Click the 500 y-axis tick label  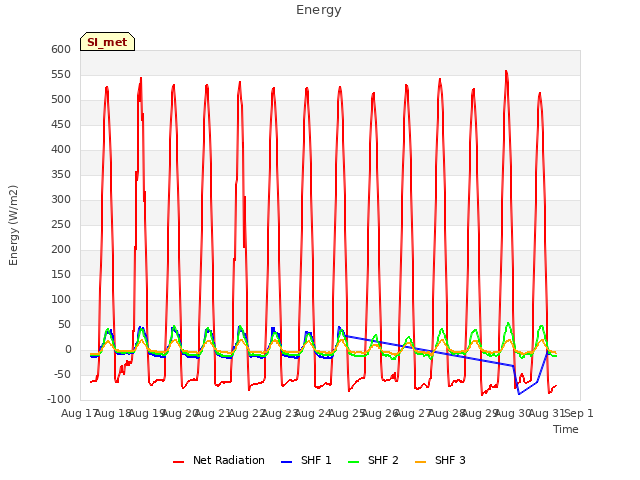tap(61, 100)
